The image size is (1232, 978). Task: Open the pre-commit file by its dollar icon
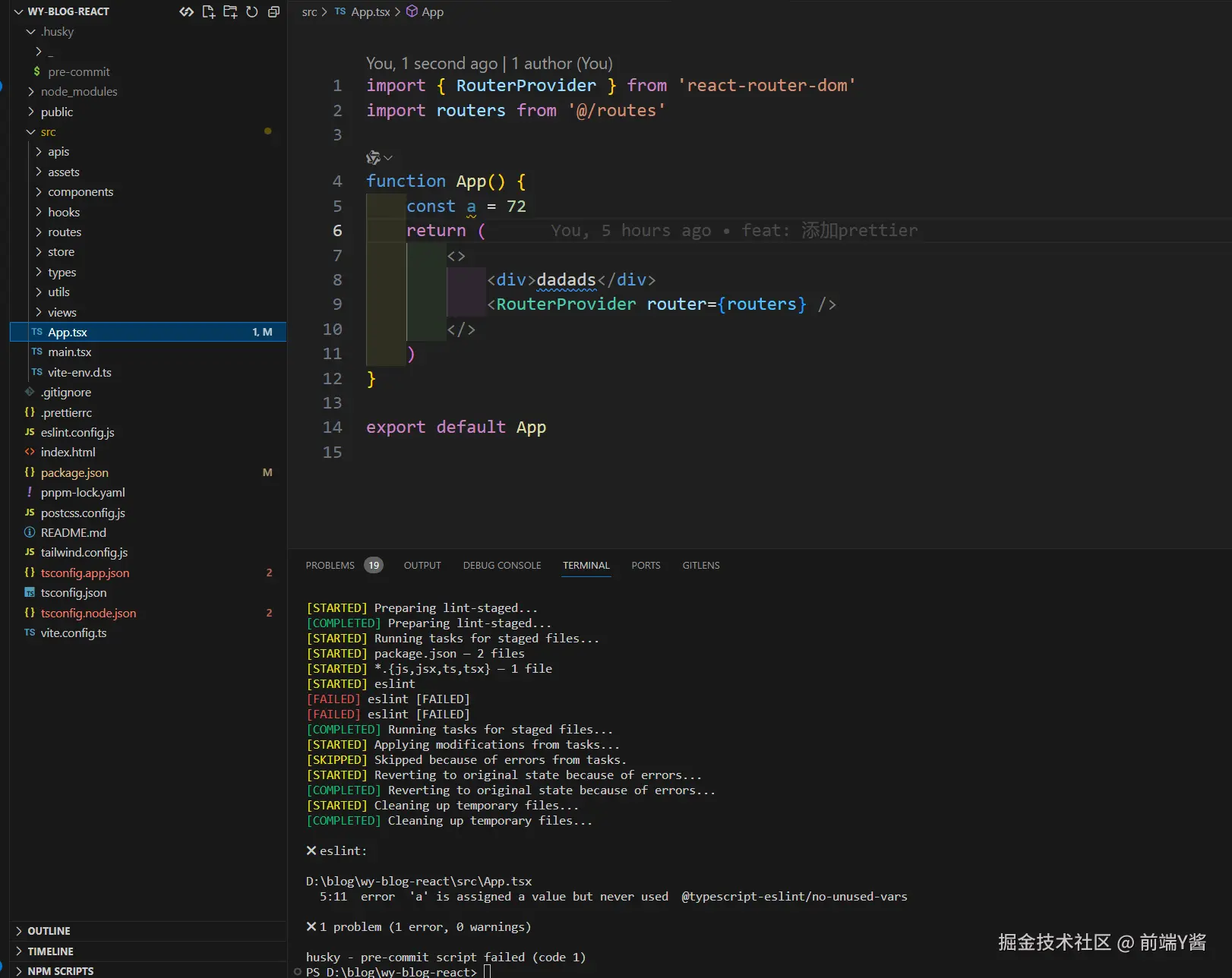(36, 71)
